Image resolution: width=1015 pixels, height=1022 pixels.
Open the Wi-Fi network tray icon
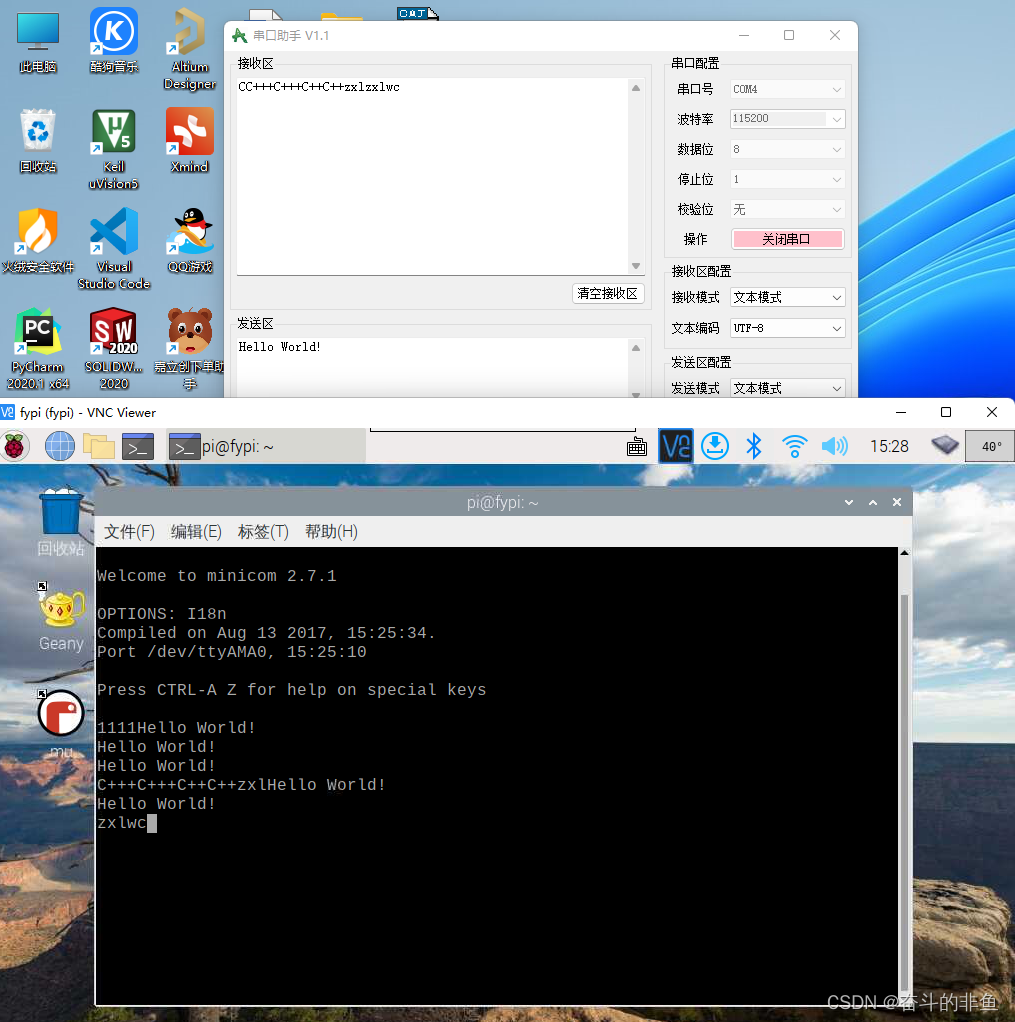(795, 446)
